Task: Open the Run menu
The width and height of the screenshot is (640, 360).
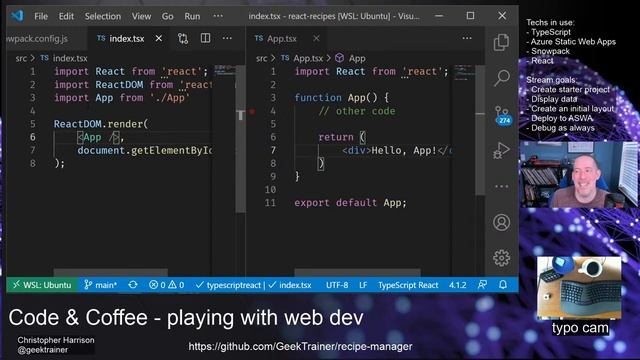Action: tap(192, 16)
